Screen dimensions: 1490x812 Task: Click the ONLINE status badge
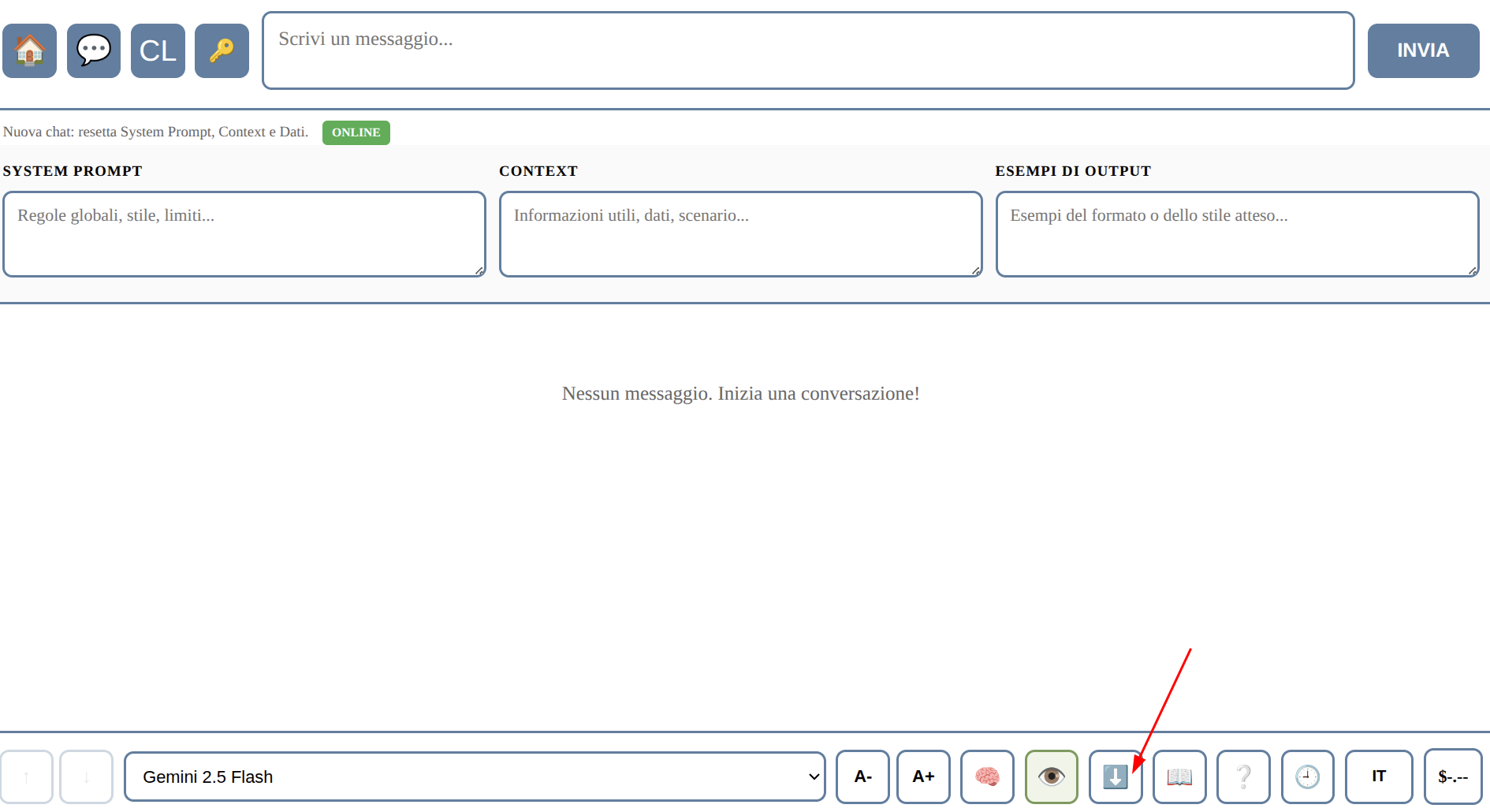[x=356, y=132]
